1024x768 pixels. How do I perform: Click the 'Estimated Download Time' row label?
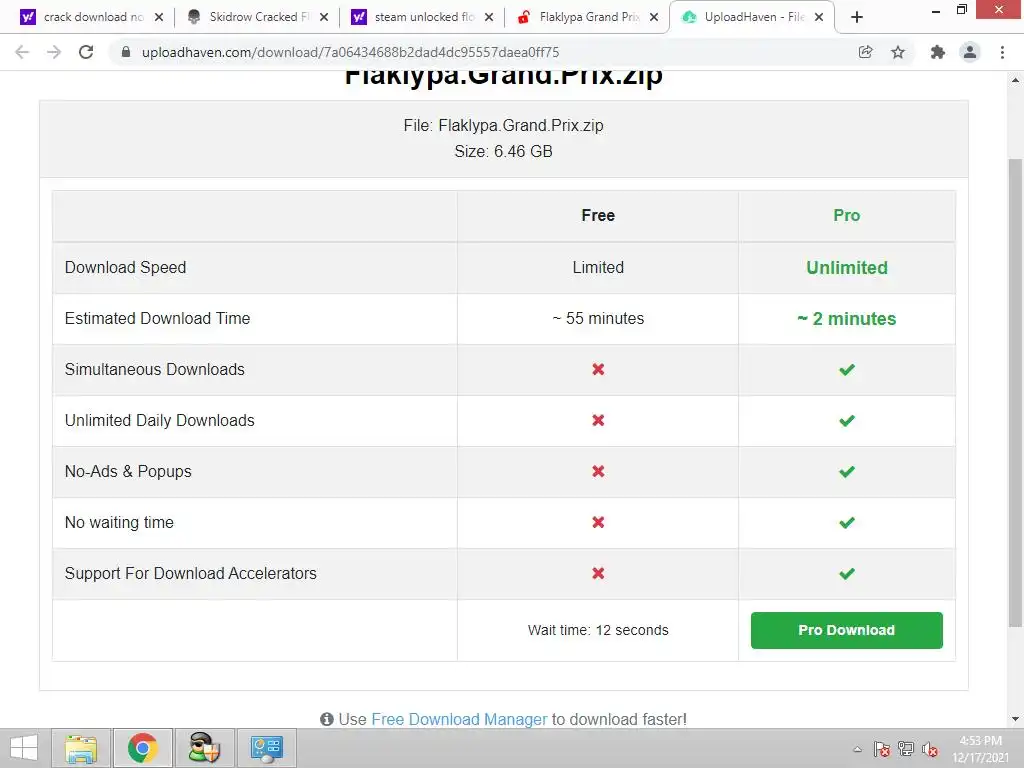coord(157,319)
